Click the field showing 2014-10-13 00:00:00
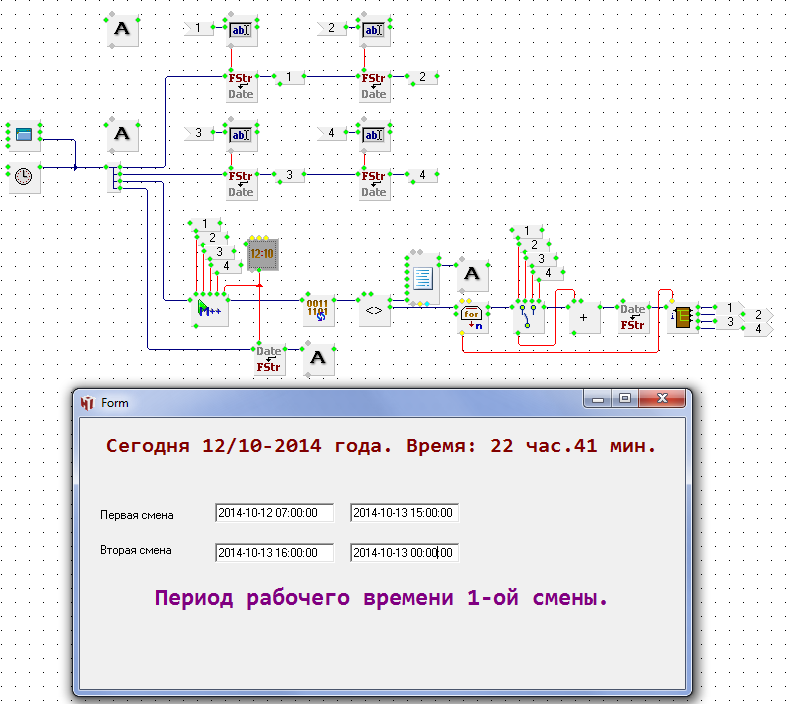The width and height of the screenshot is (792, 704). point(404,552)
